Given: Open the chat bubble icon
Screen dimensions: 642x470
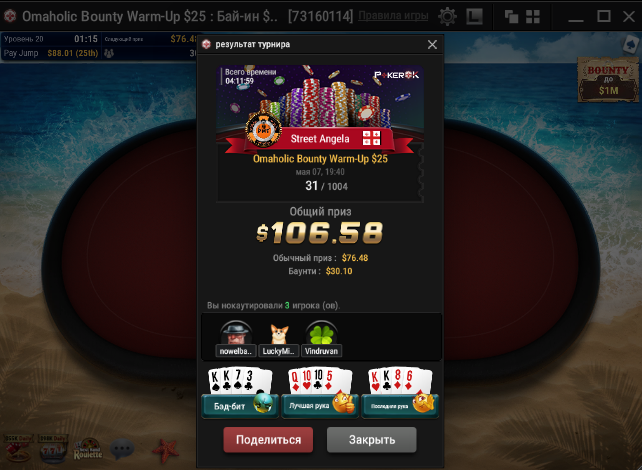Looking at the screenshot, I should [122, 449].
